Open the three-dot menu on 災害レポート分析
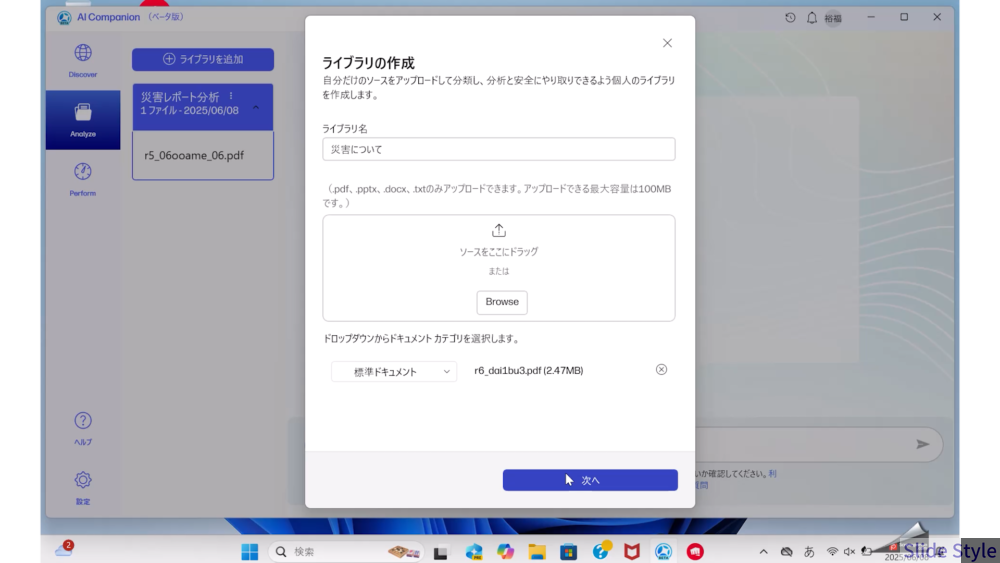This screenshot has height=563, width=1000. pyautogui.click(x=231, y=96)
